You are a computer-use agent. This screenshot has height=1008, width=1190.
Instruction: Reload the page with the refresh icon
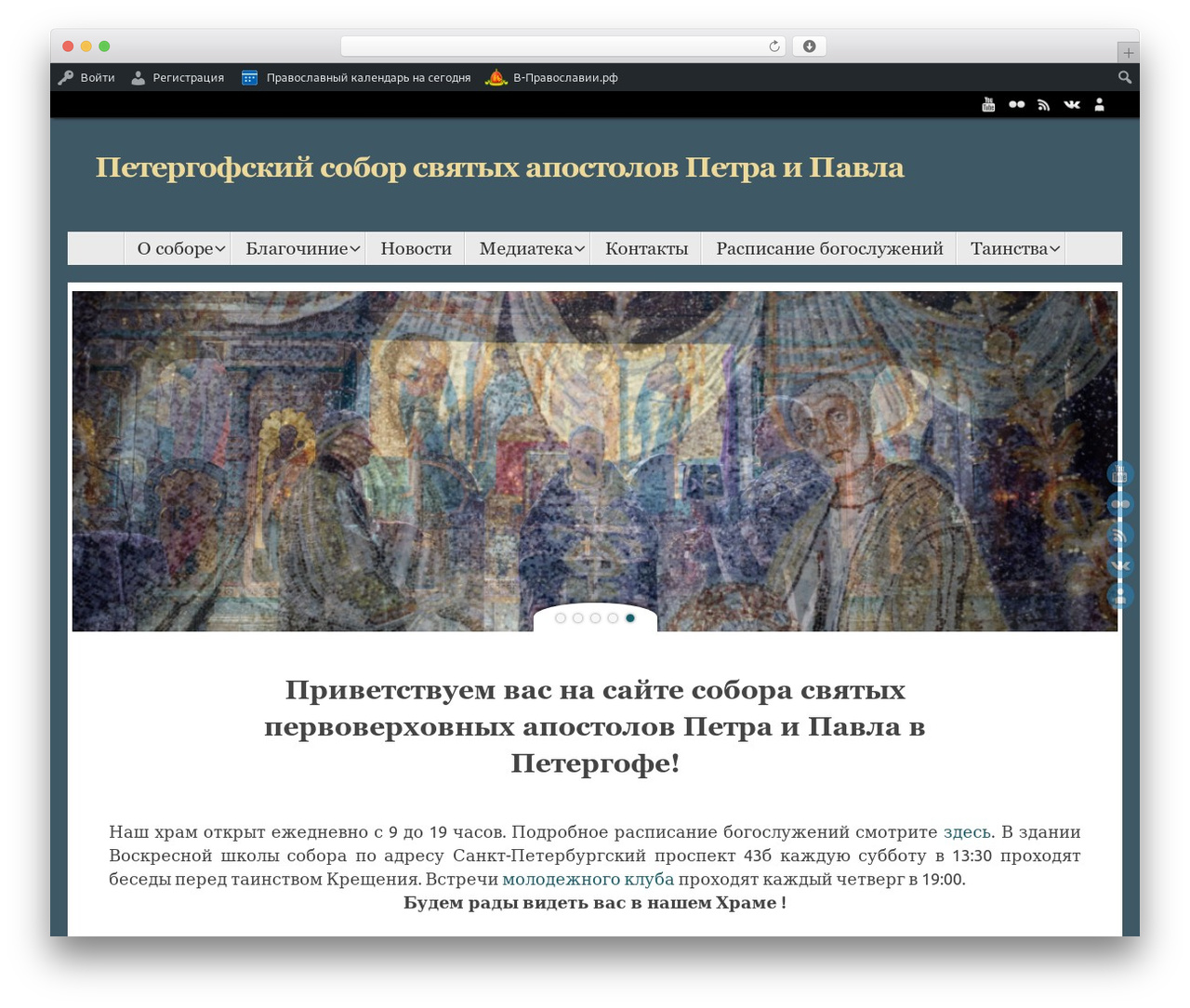pyautogui.click(x=774, y=46)
